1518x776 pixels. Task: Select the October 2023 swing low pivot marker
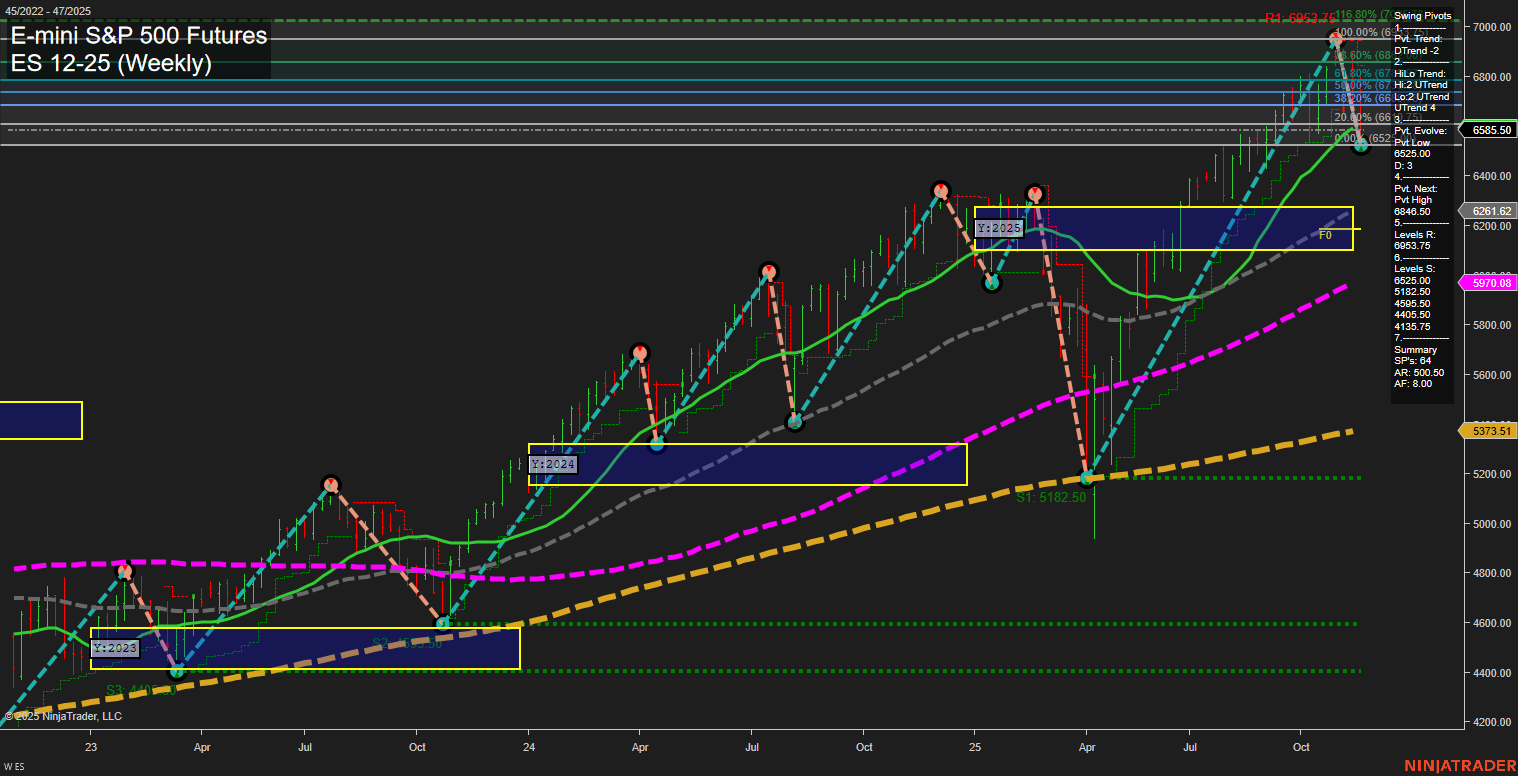coord(444,623)
